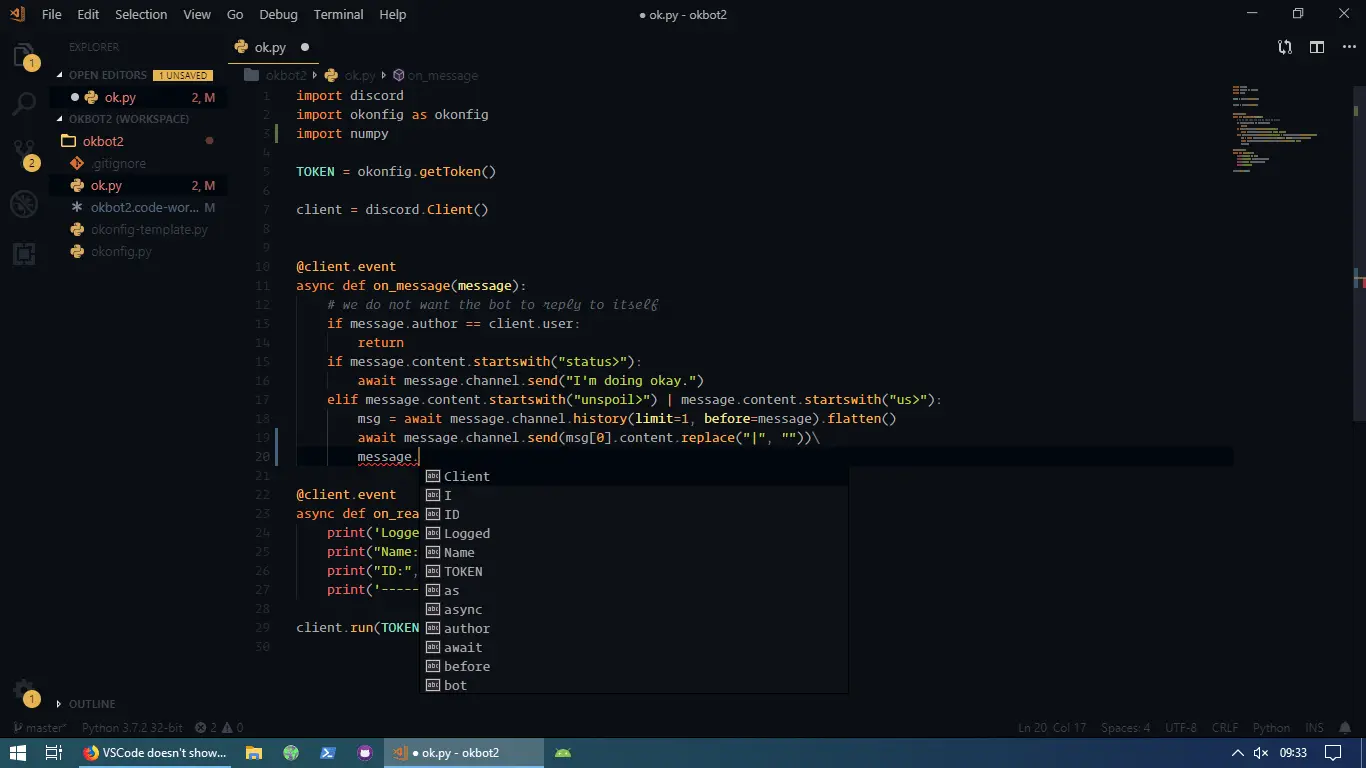Open the editor More Actions menu

point(1347,47)
